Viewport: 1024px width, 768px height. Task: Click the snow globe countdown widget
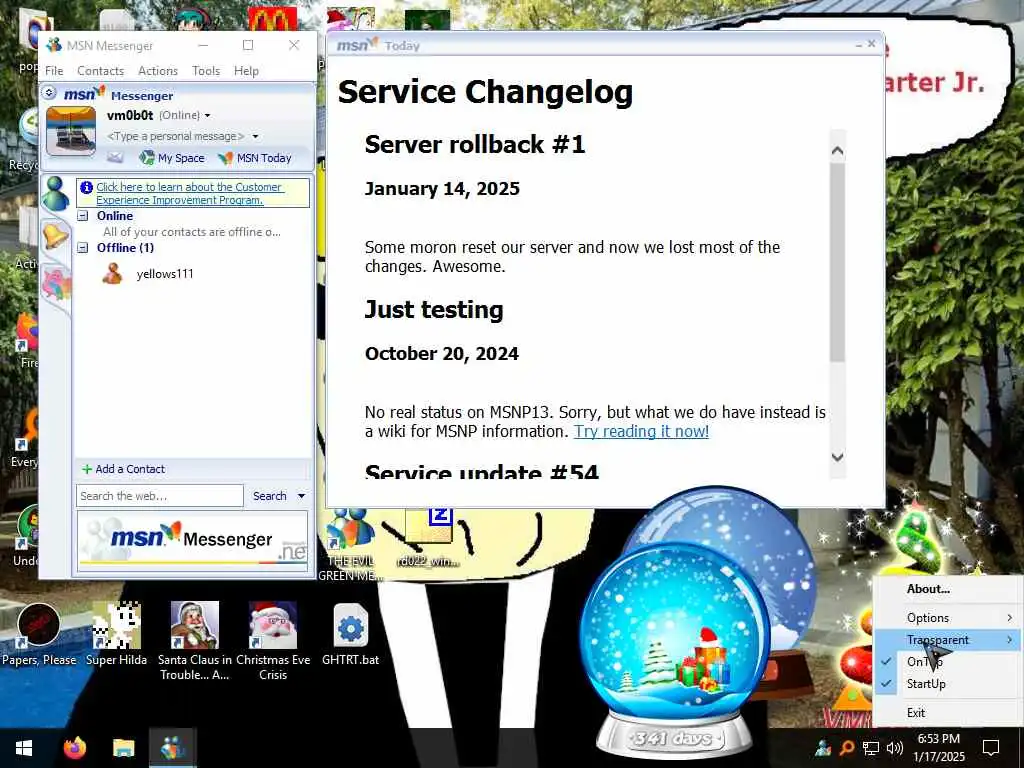pyautogui.click(x=674, y=650)
